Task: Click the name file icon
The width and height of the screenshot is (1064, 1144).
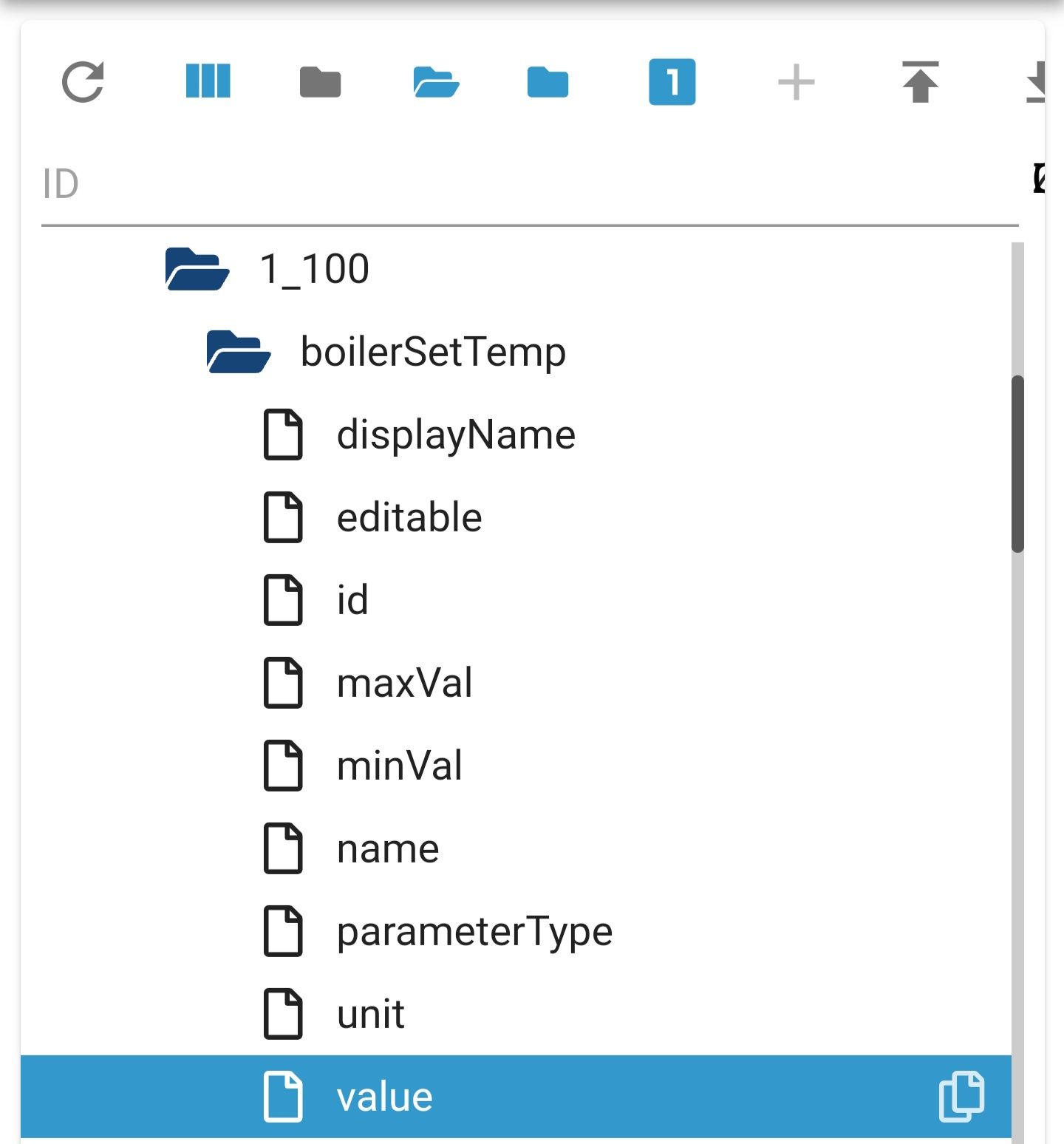Action: coord(283,848)
